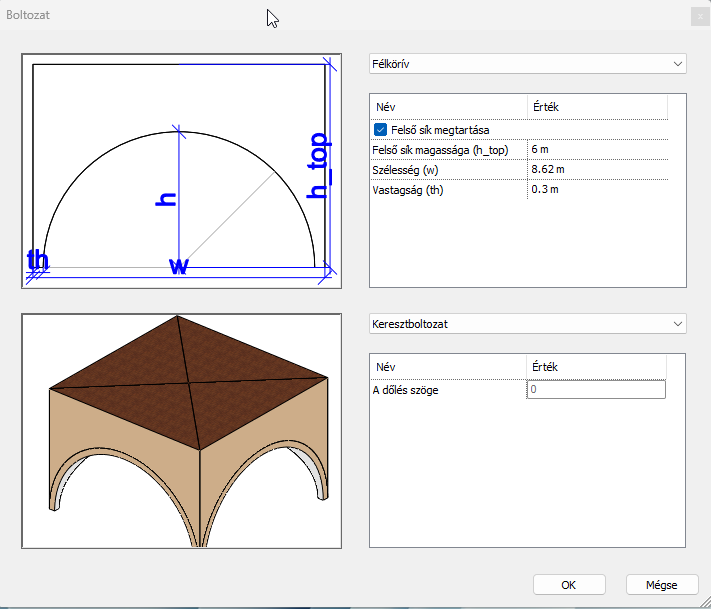This screenshot has height=609, width=711.
Task: Edit the Vastagság value 0.3 m
Action: point(596,189)
